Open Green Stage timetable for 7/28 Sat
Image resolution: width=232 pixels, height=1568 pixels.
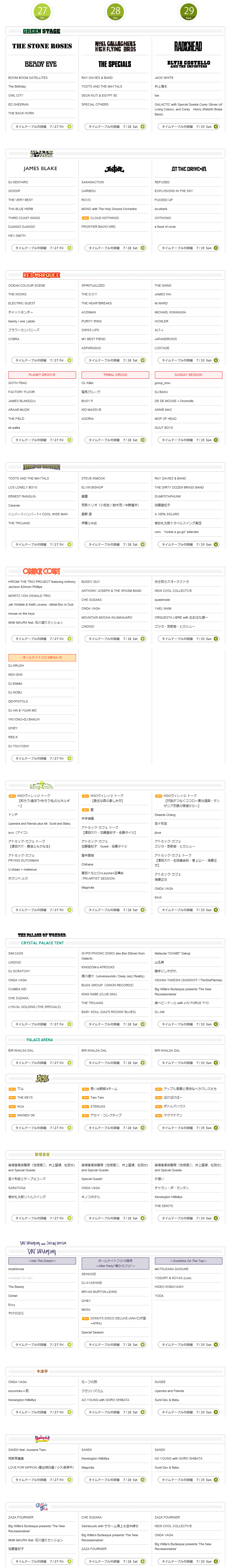pos(115,127)
